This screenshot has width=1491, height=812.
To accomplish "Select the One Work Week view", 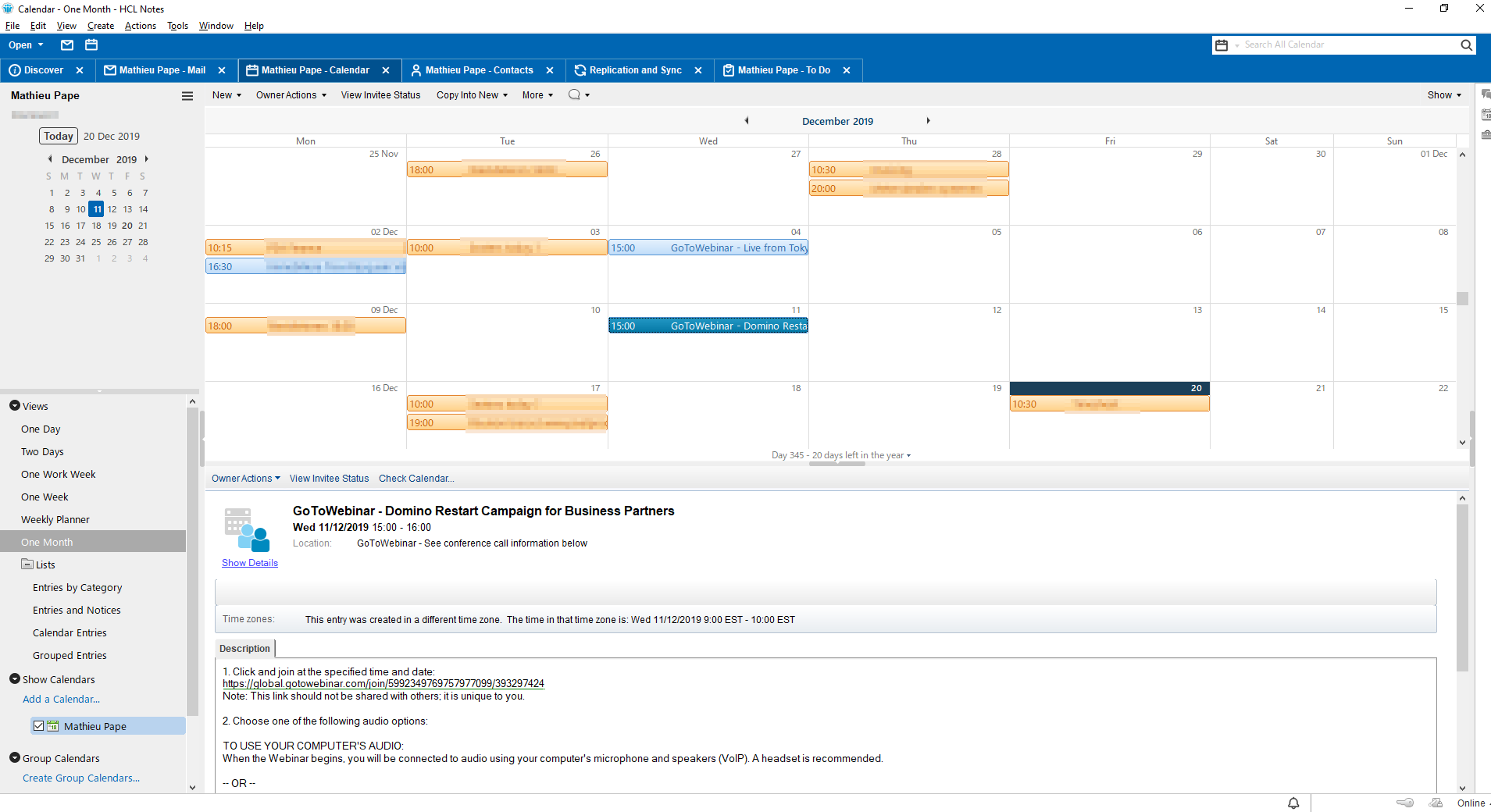I will pyautogui.click(x=59, y=474).
